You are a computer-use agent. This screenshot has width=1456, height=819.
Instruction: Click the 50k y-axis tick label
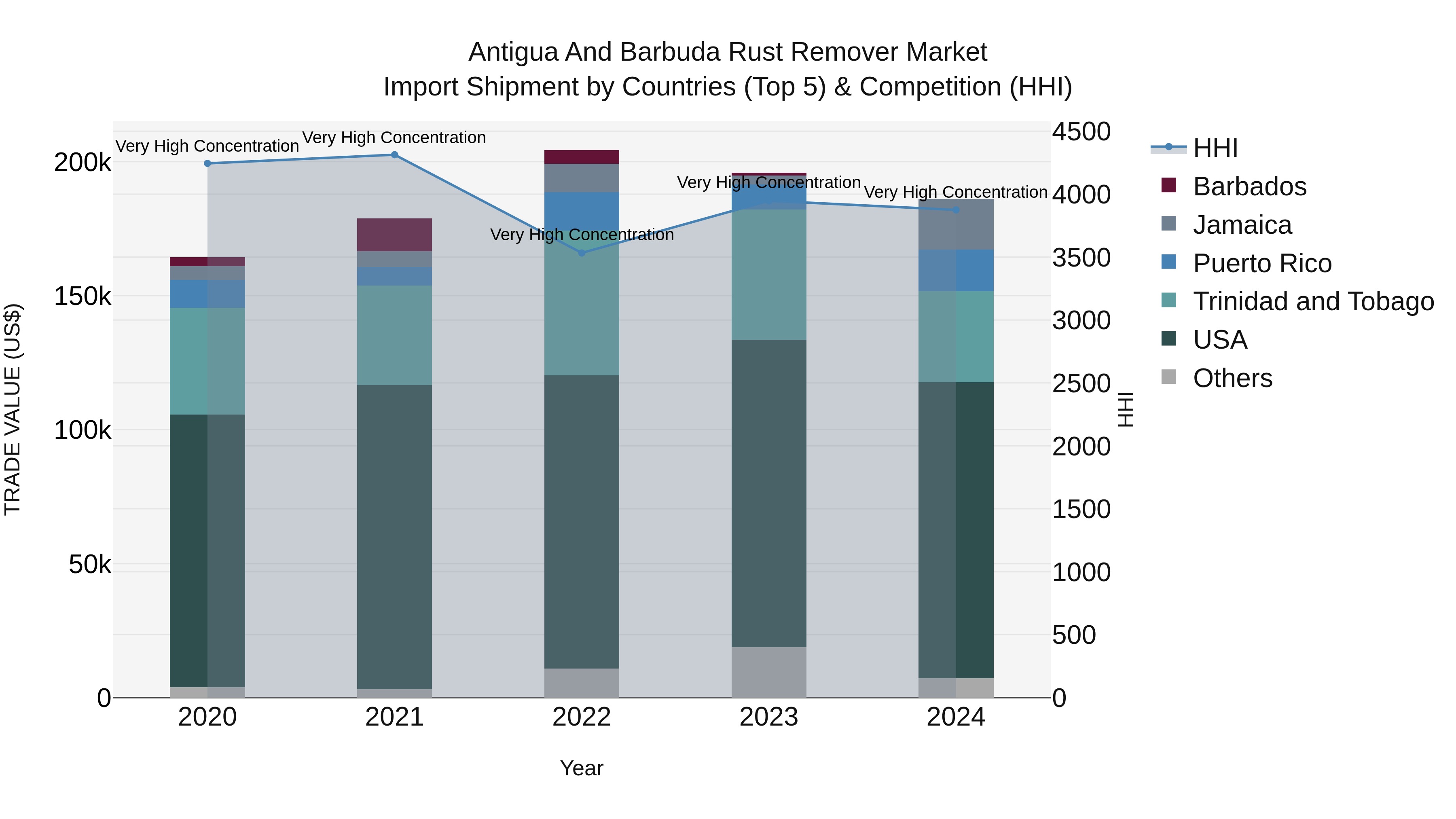click(90, 564)
